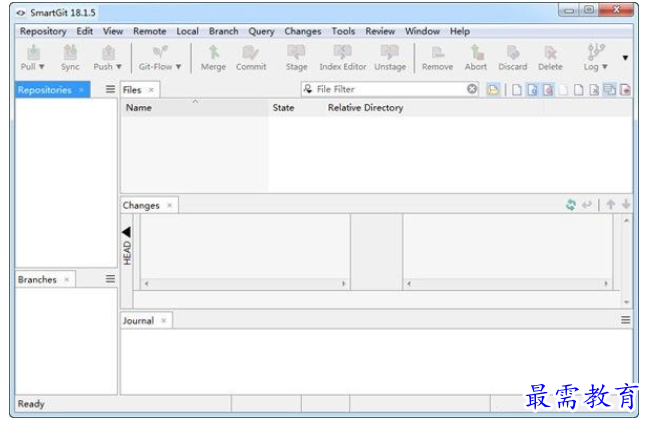This screenshot has width=647, height=428.
Task: Click the Commit toolbar icon
Action: click(250, 52)
